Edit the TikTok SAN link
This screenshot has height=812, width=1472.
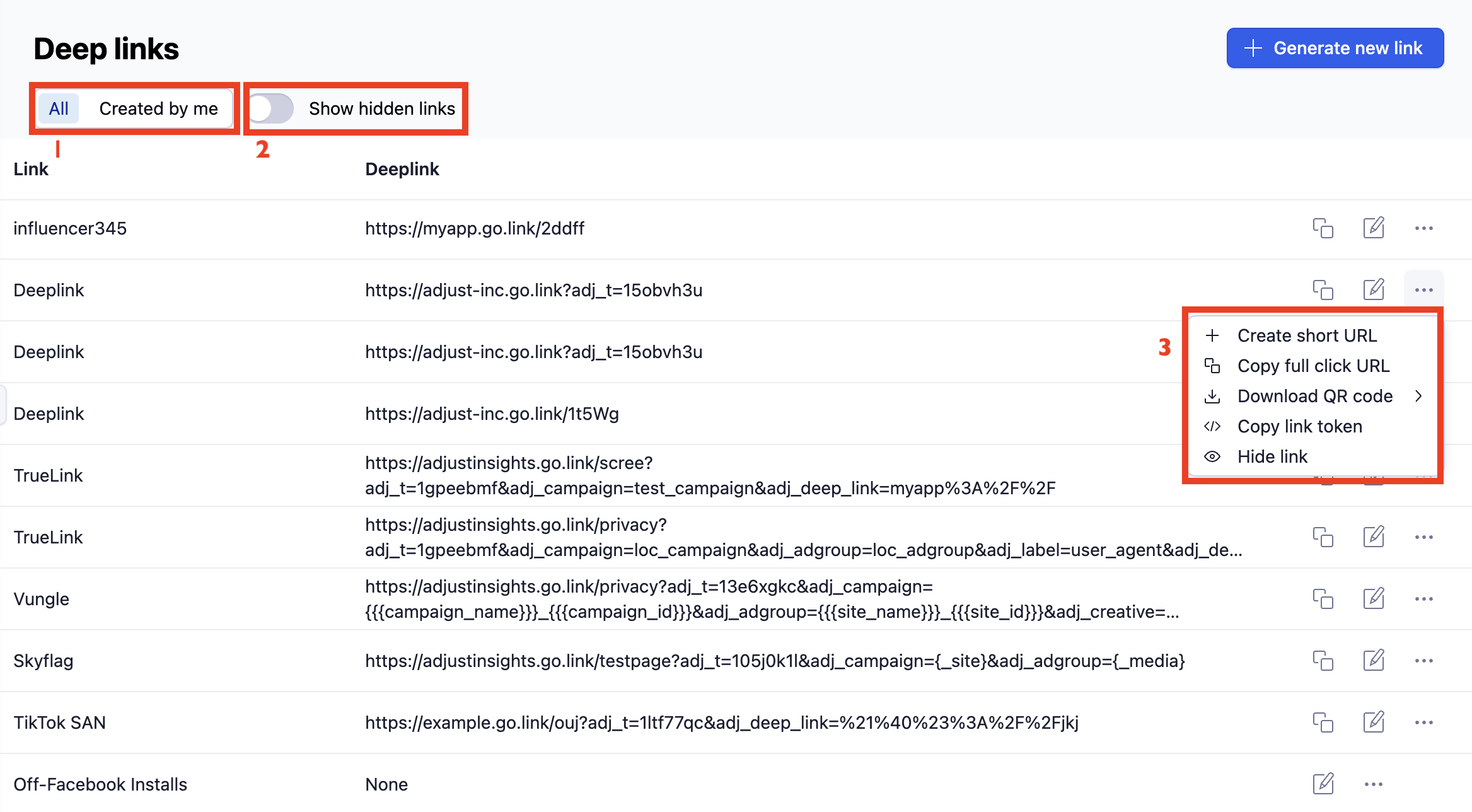click(x=1373, y=722)
